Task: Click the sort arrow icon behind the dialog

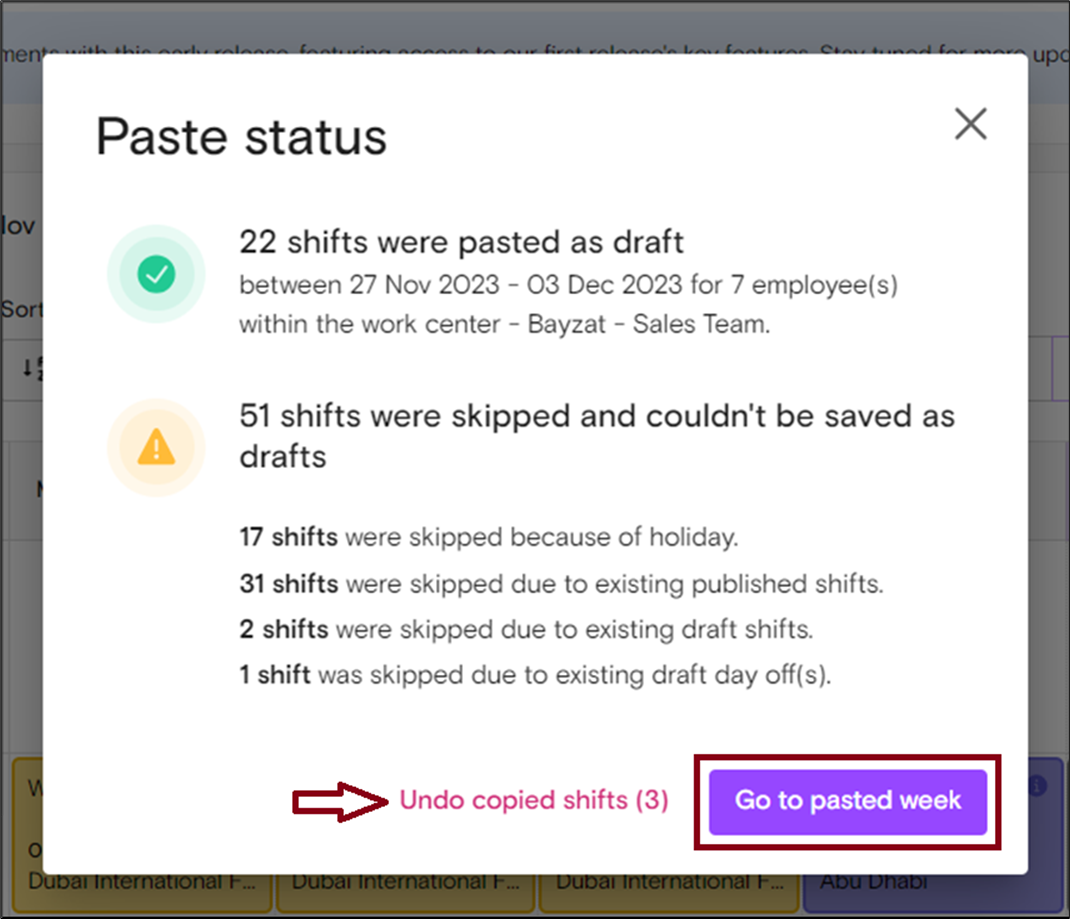Action: click(32, 368)
